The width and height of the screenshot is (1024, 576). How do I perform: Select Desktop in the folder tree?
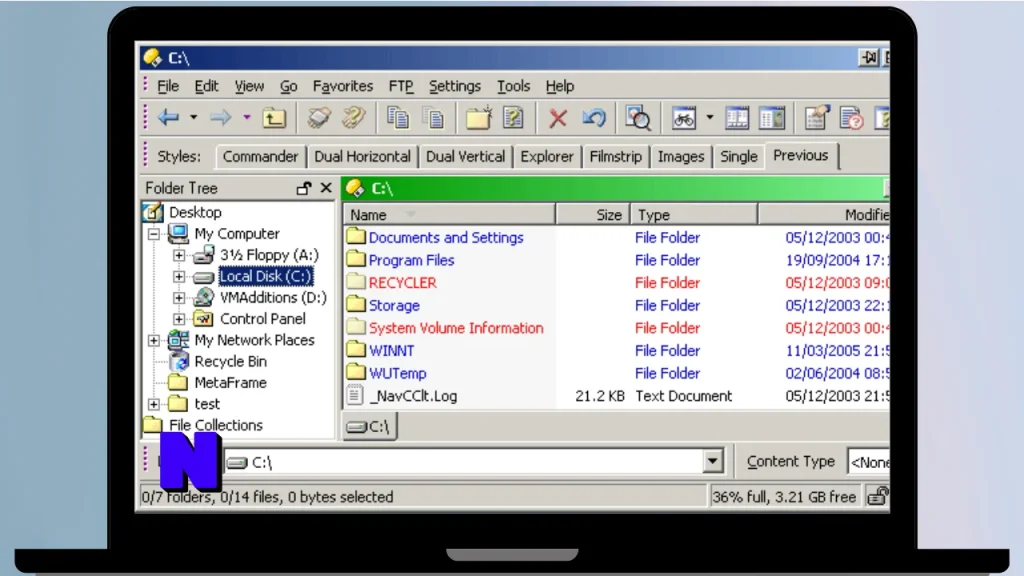click(195, 212)
